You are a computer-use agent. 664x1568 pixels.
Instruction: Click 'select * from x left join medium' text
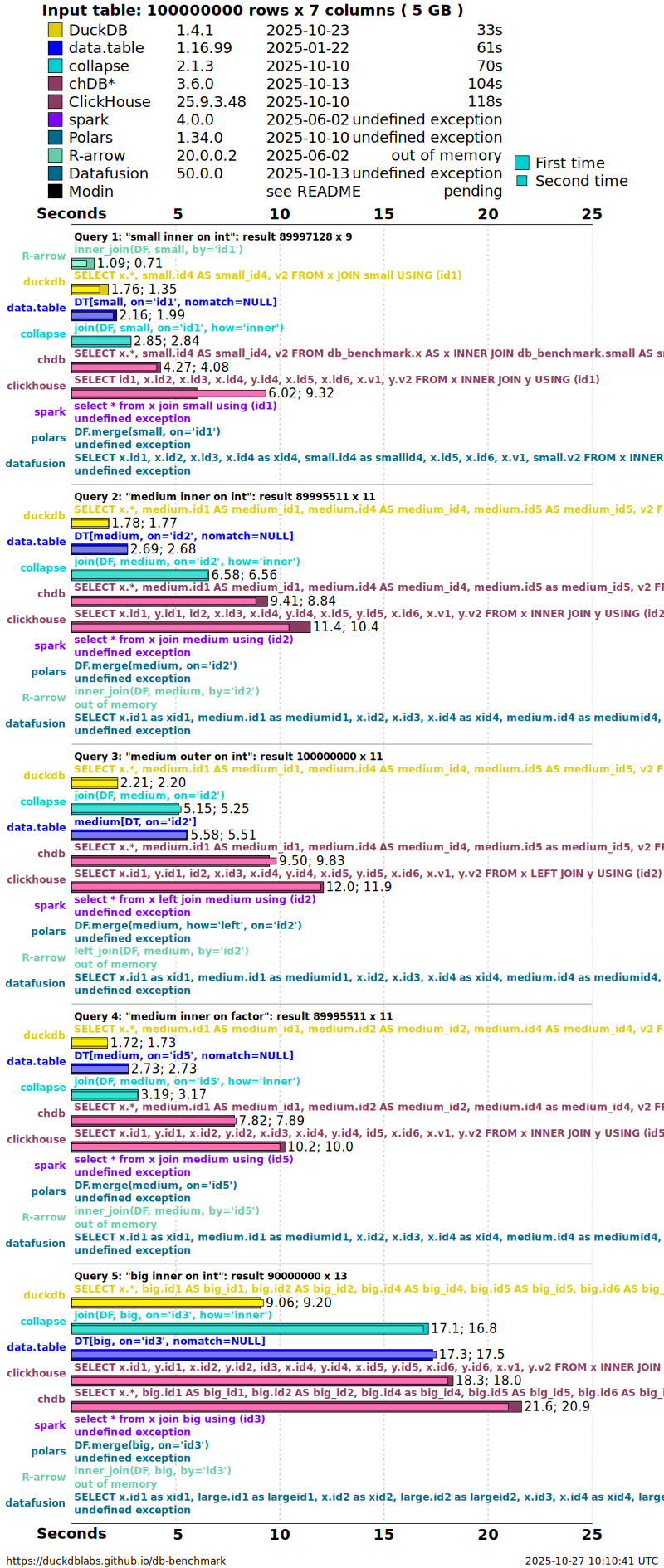pyautogui.click(x=195, y=899)
